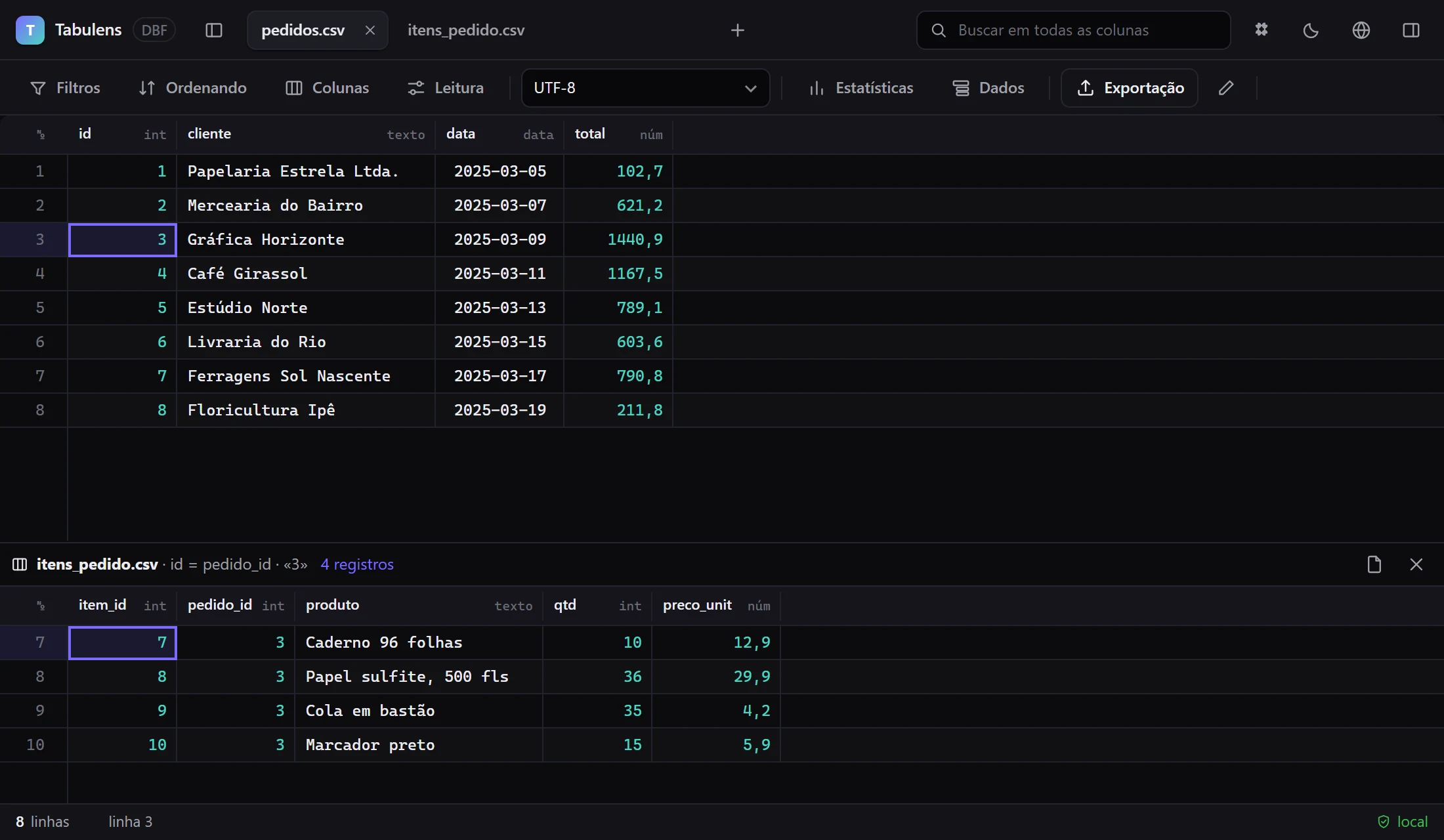Select the 'Papel sulfite, 500 fls' cell
The width and height of the screenshot is (1444, 840).
click(419, 677)
